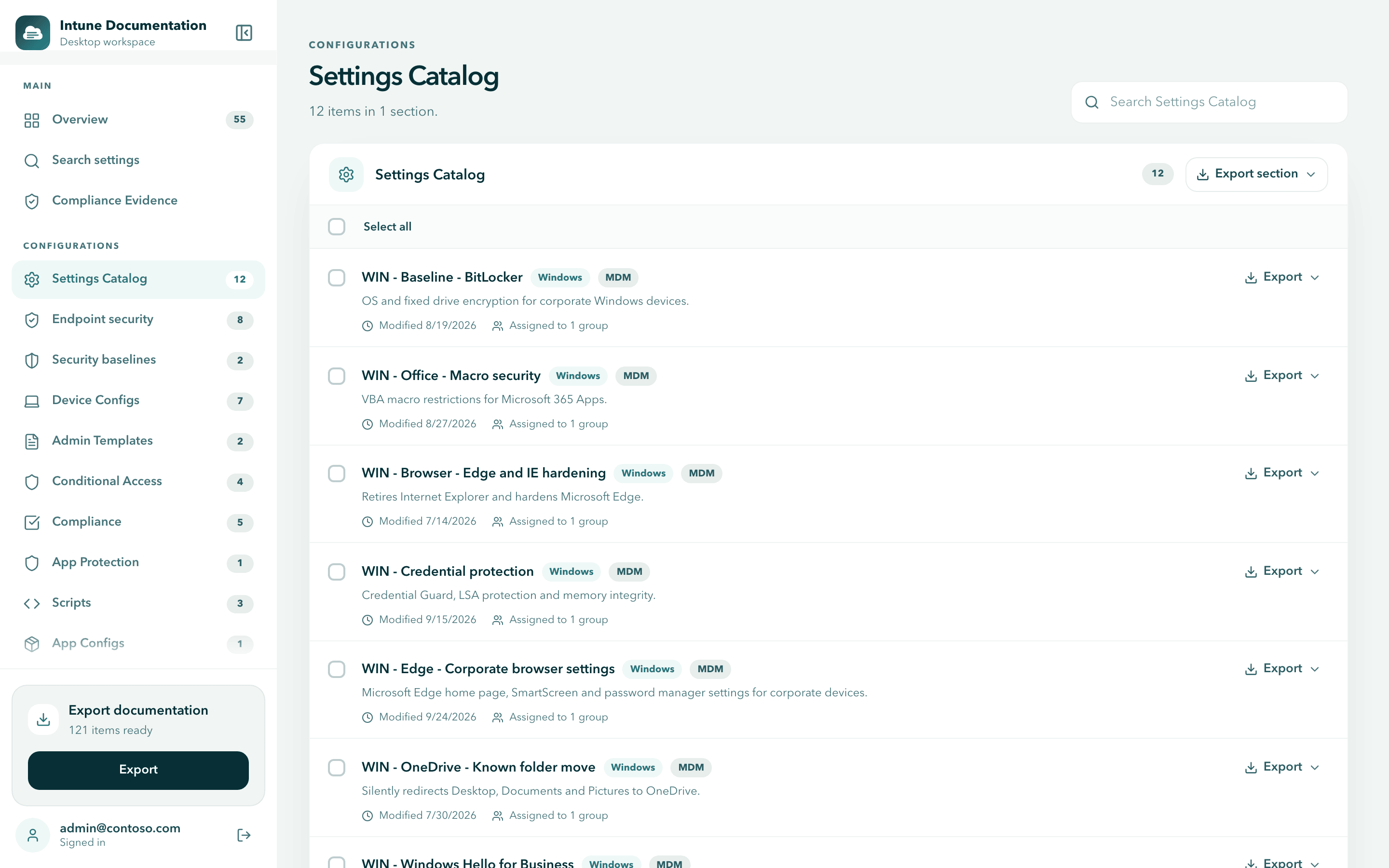Click "Modified 9/24/2026" text
The width and height of the screenshot is (1389, 868).
point(428,717)
